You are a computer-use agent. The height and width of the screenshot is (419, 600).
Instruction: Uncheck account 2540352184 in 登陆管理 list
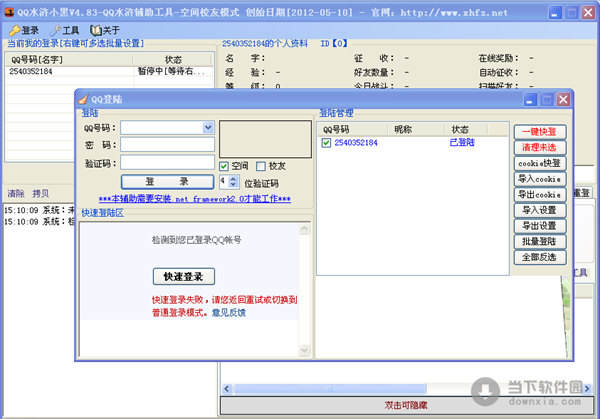point(326,143)
